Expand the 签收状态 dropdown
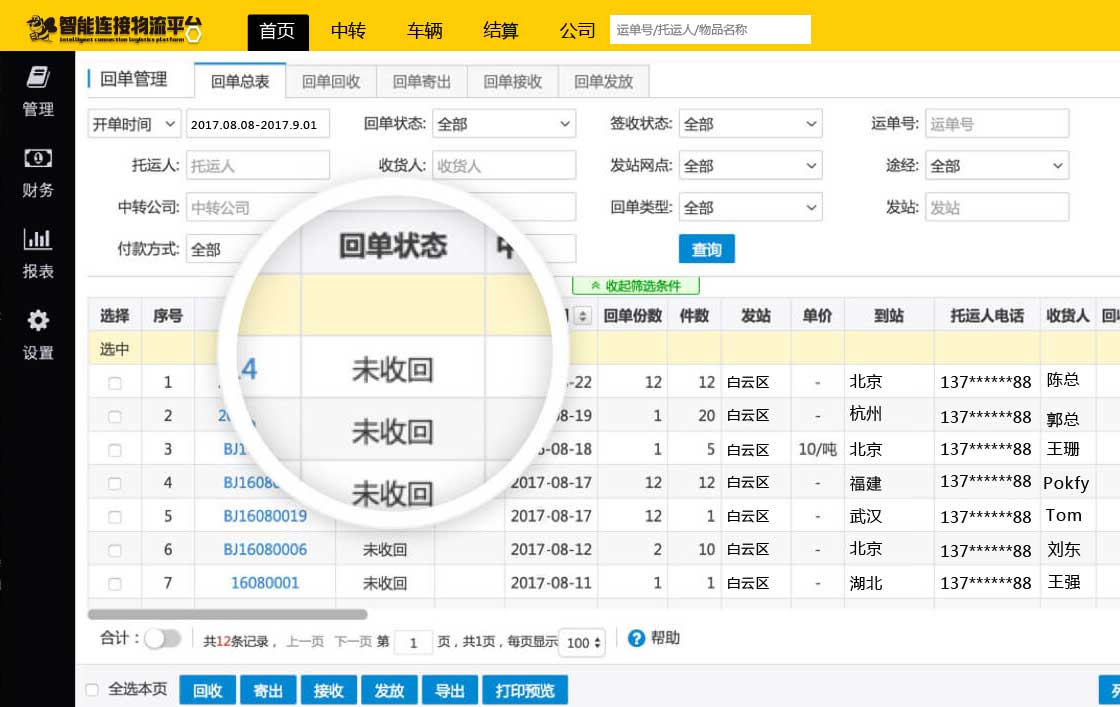 pos(750,124)
